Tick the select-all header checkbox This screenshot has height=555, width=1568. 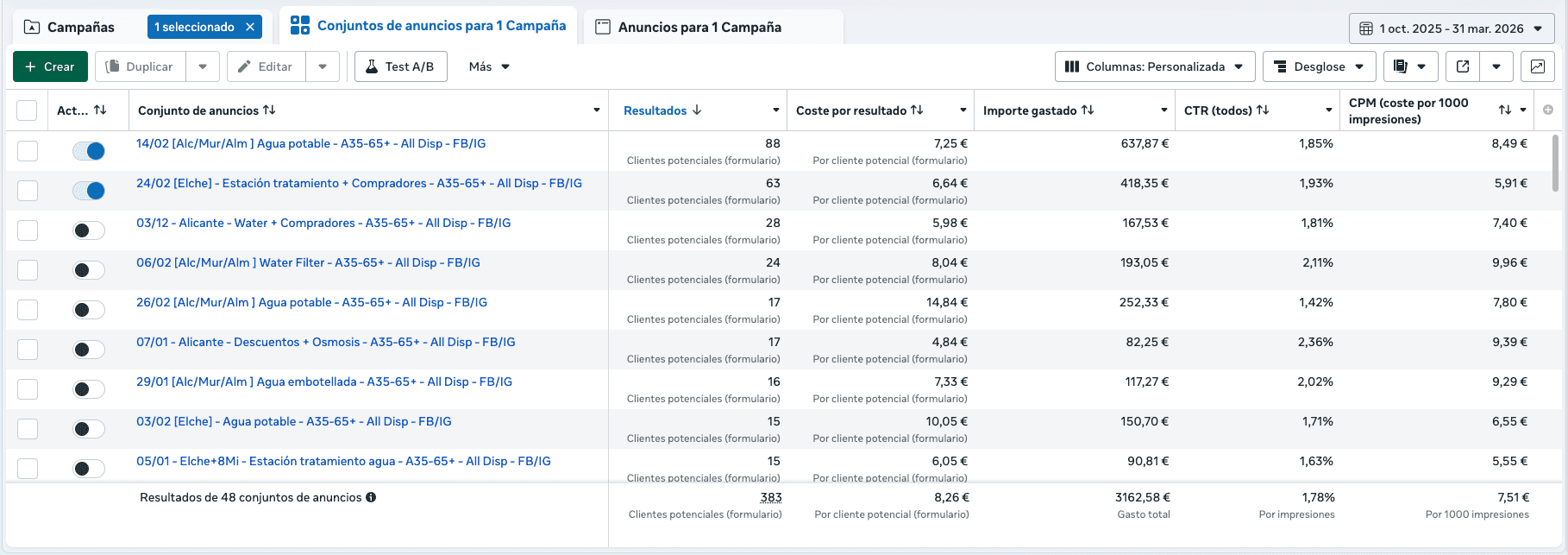27,110
